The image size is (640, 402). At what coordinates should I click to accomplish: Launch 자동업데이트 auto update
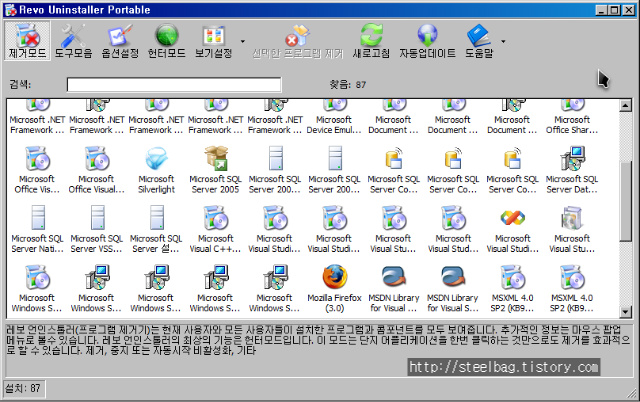coord(427,41)
